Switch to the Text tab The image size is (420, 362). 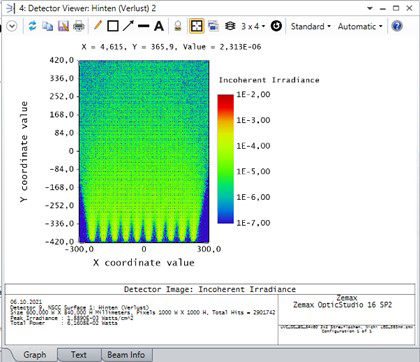click(79, 355)
